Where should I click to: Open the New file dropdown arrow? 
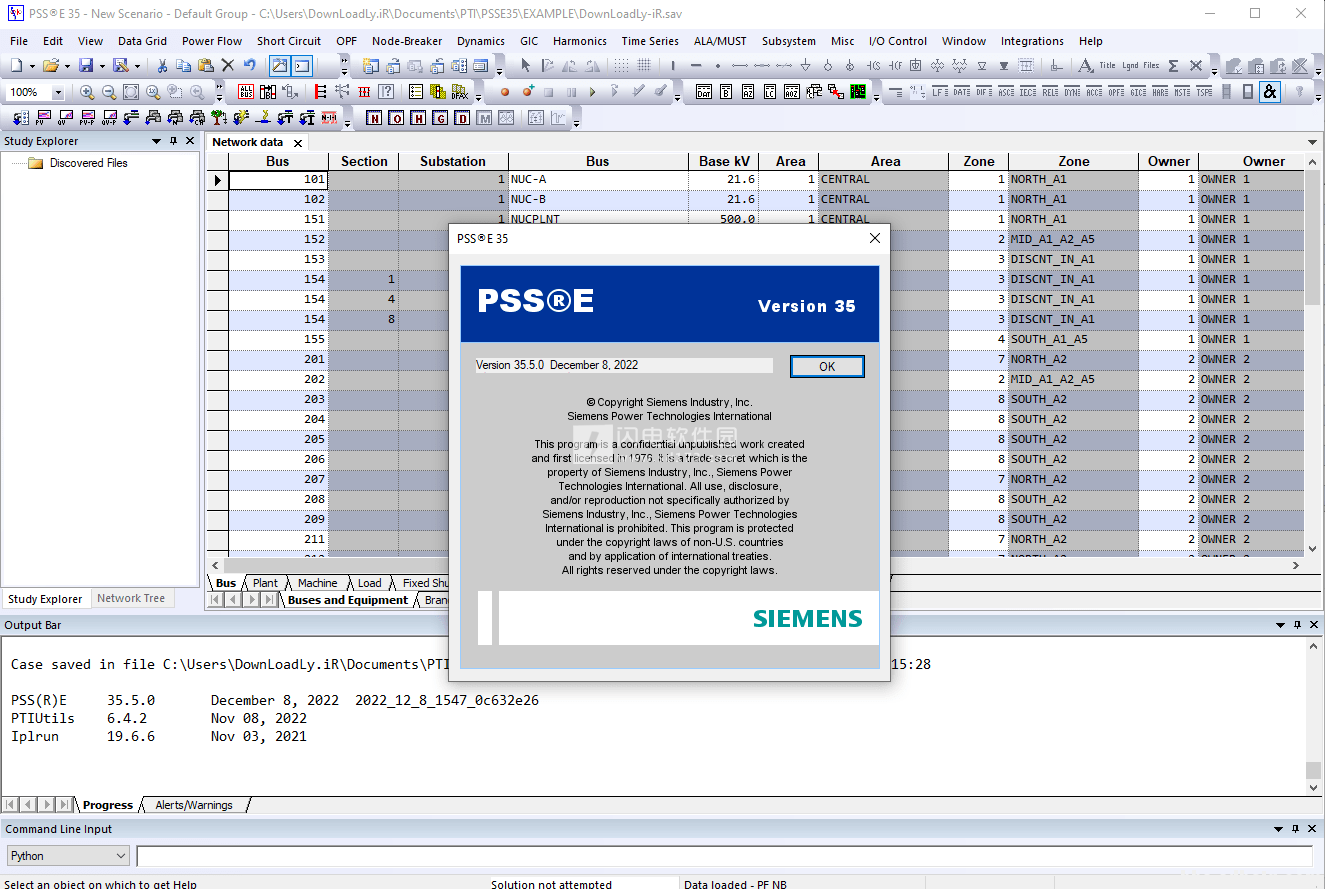(x=33, y=66)
